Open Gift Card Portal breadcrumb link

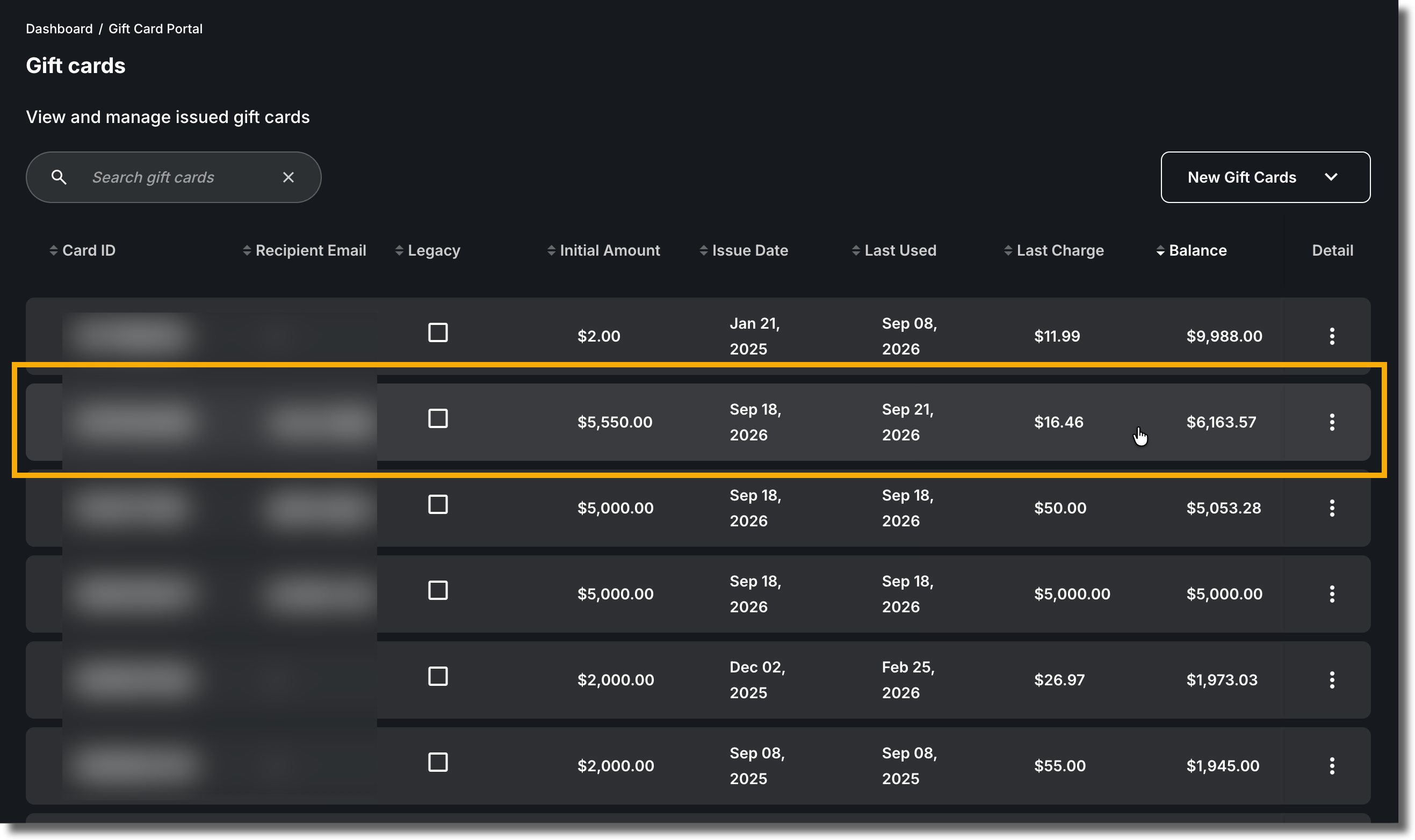pyautogui.click(x=155, y=29)
